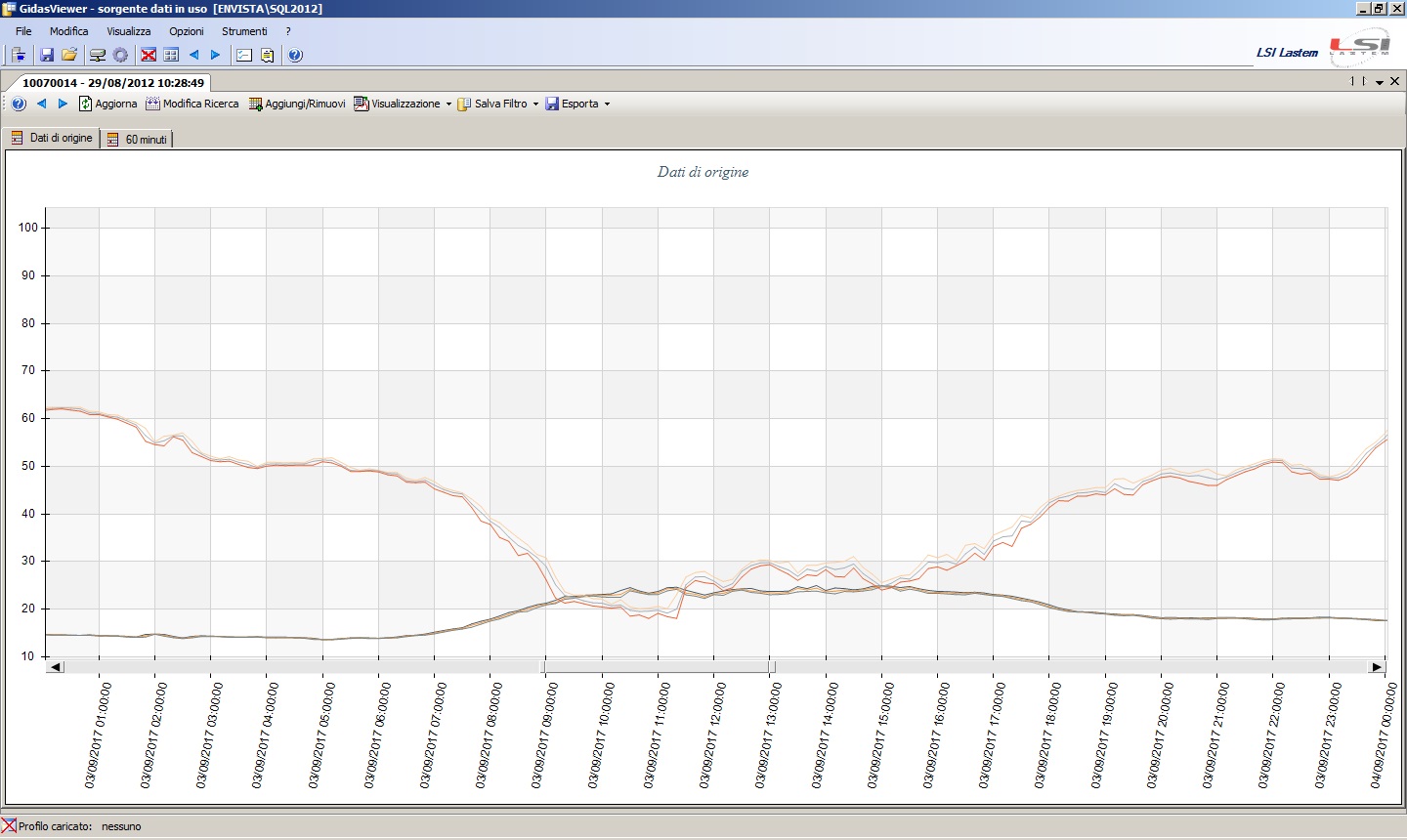Click the main toolbar help question icon
1407x840 pixels.
click(x=295, y=55)
